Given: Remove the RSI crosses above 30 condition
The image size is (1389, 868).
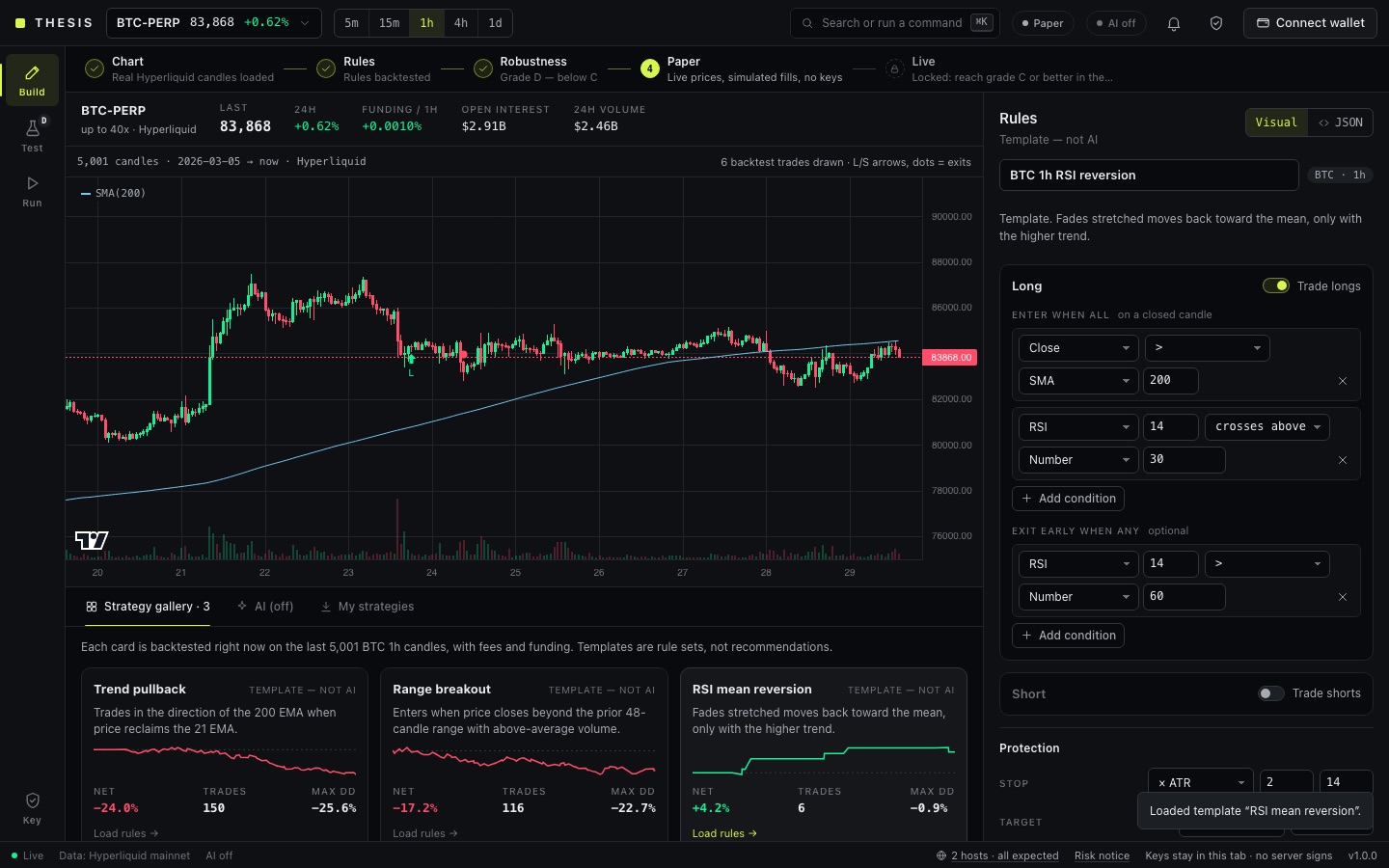Looking at the screenshot, I should pos(1343,460).
